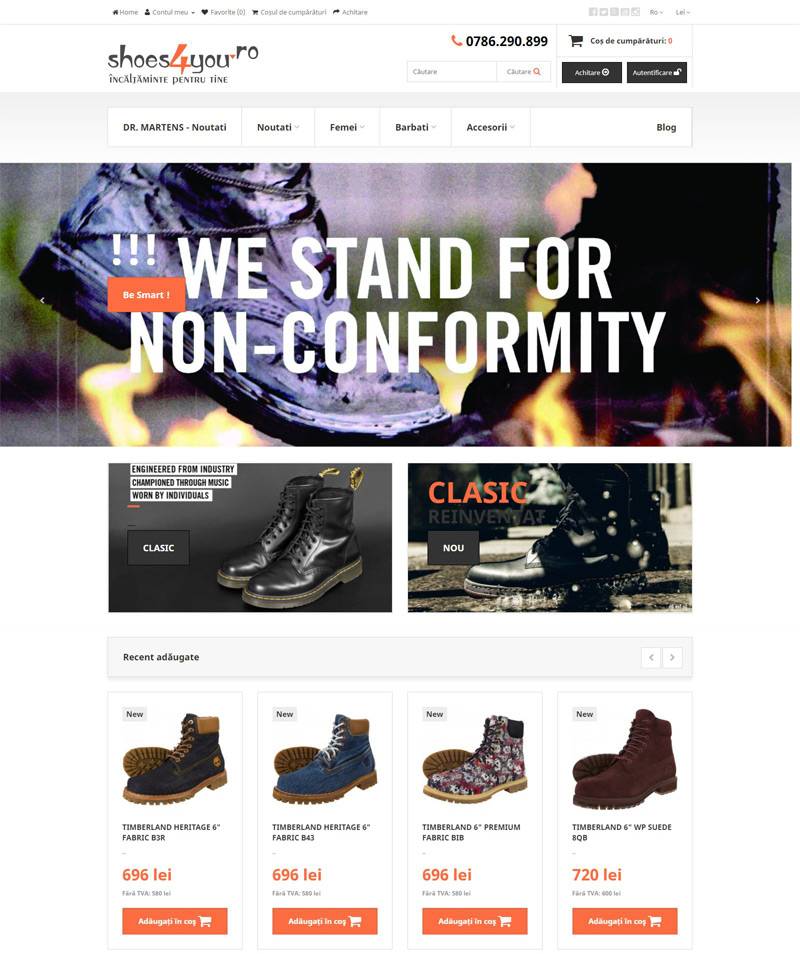Open the Lei currency dropdown
Image resolution: width=800 pixels, height=954 pixels.
(683, 12)
